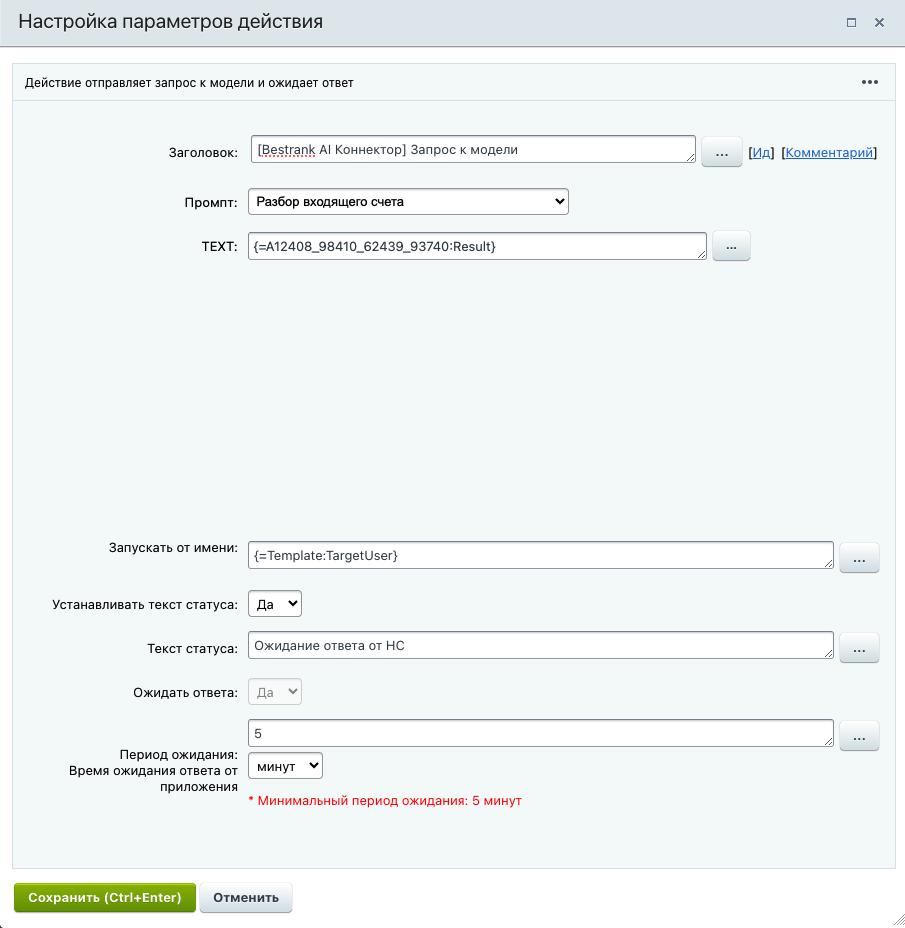Viewport: 905px width, 928px height.
Task: Click the Комментарий link
Action: click(830, 152)
